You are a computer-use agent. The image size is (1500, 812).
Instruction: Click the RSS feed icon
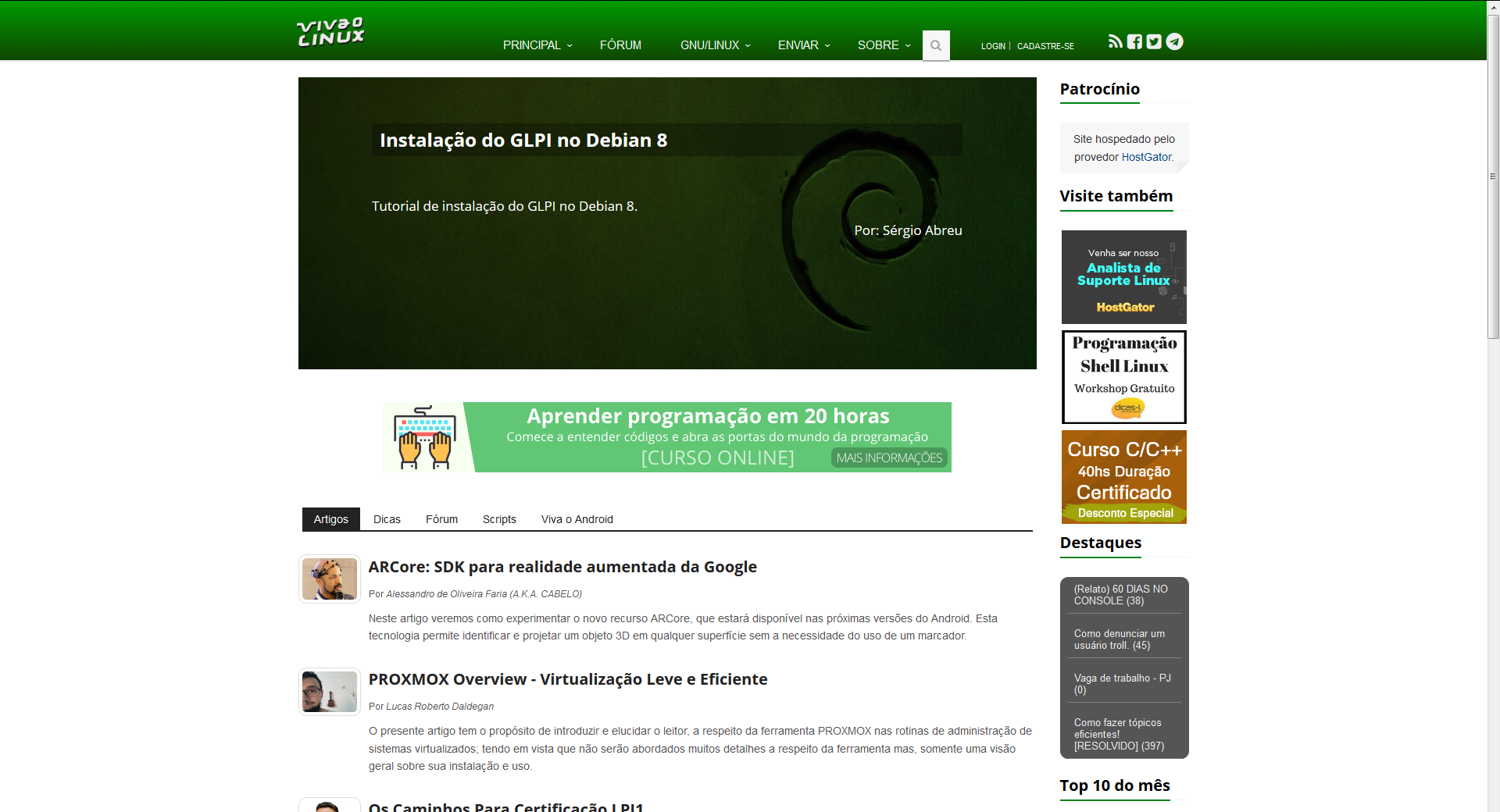(x=1115, y=41)
